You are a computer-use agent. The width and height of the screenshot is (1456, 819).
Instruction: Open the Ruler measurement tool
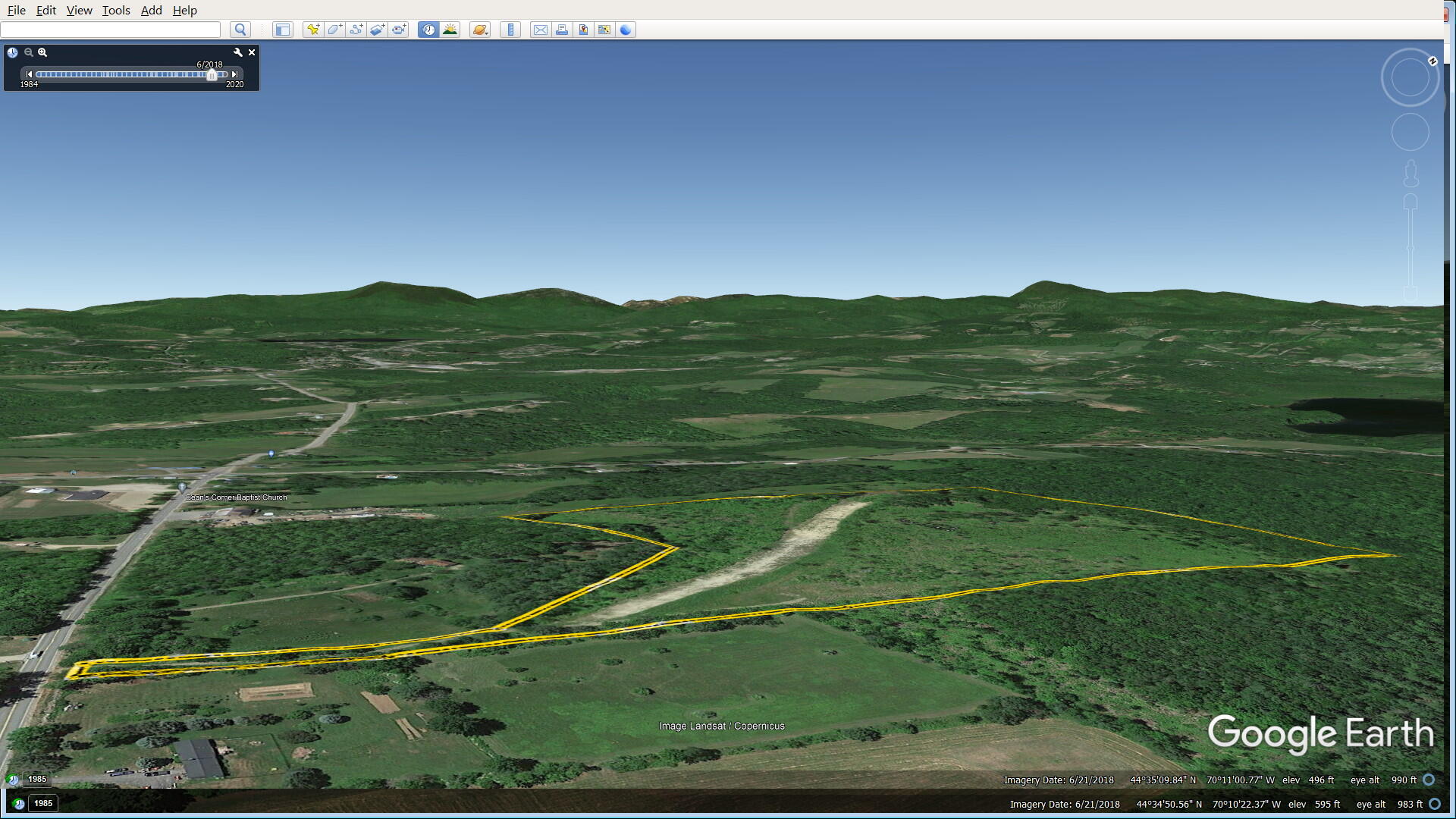pyautogui.click(x=510, y=30)
